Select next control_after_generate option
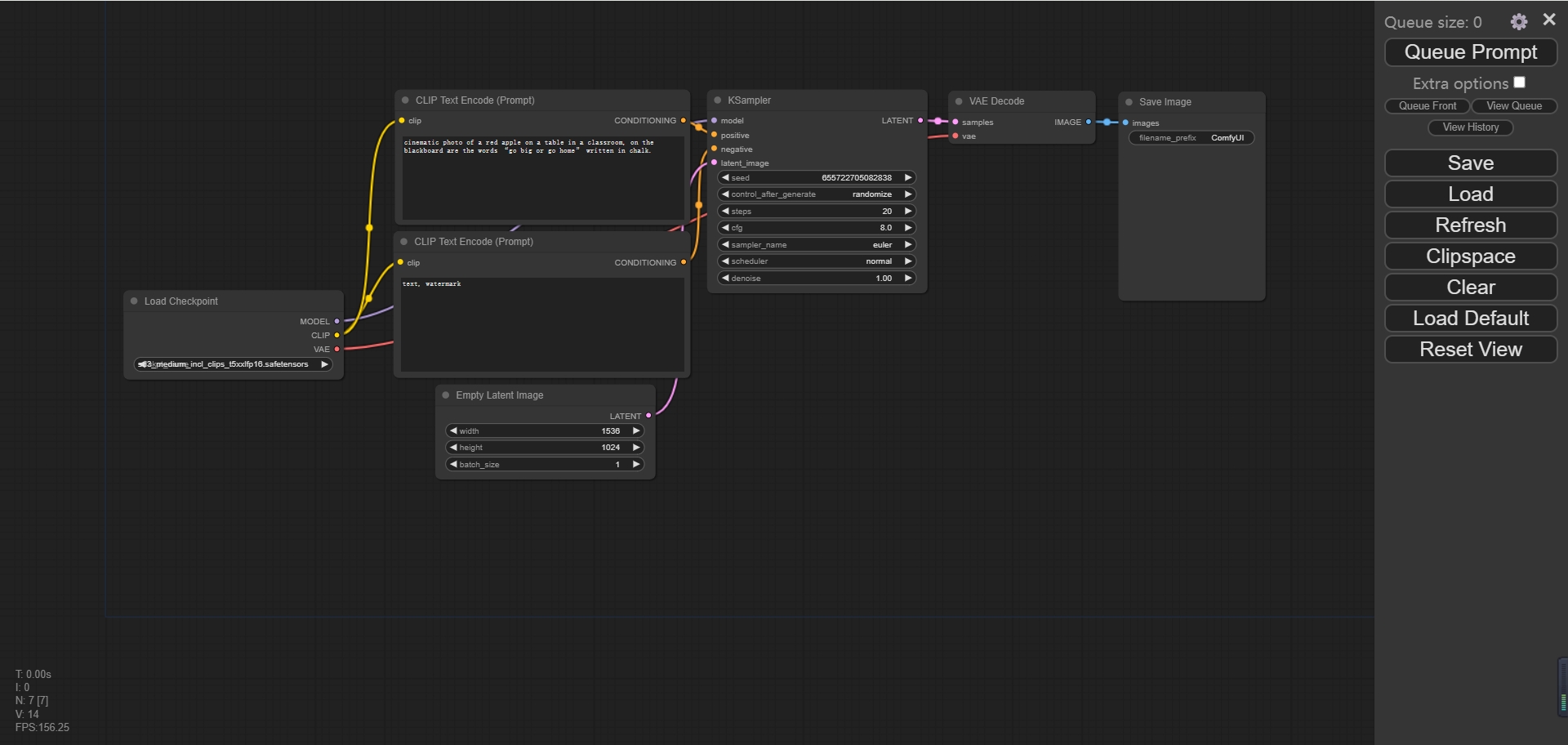 point(907,194)
